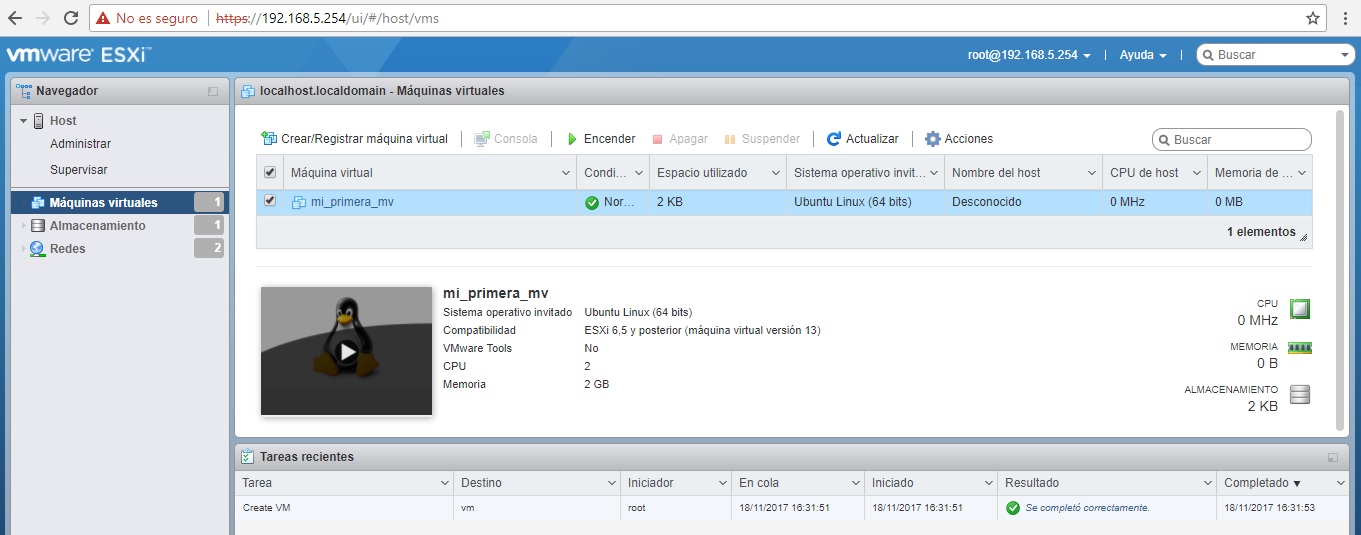The image size is (1361, 535).
Task: Click the Host server icon in navigator
Action: [x=40, y=121]
